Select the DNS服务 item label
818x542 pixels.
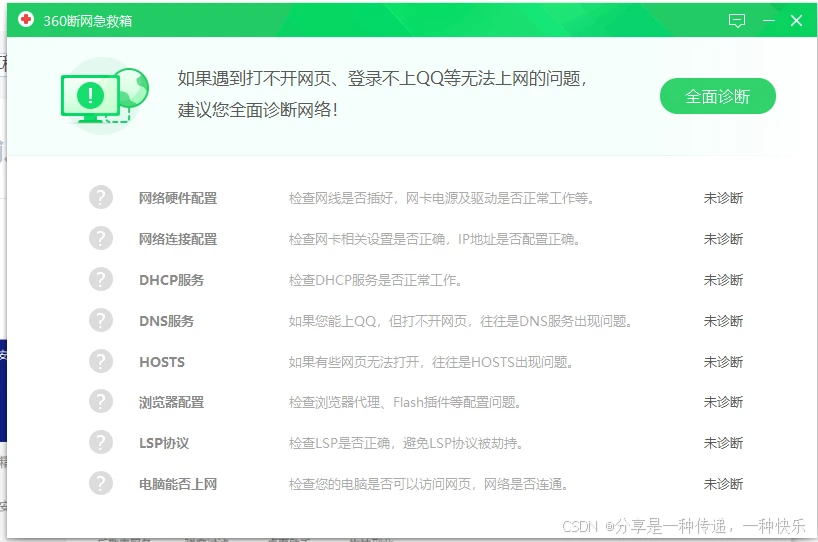(166, 321)
